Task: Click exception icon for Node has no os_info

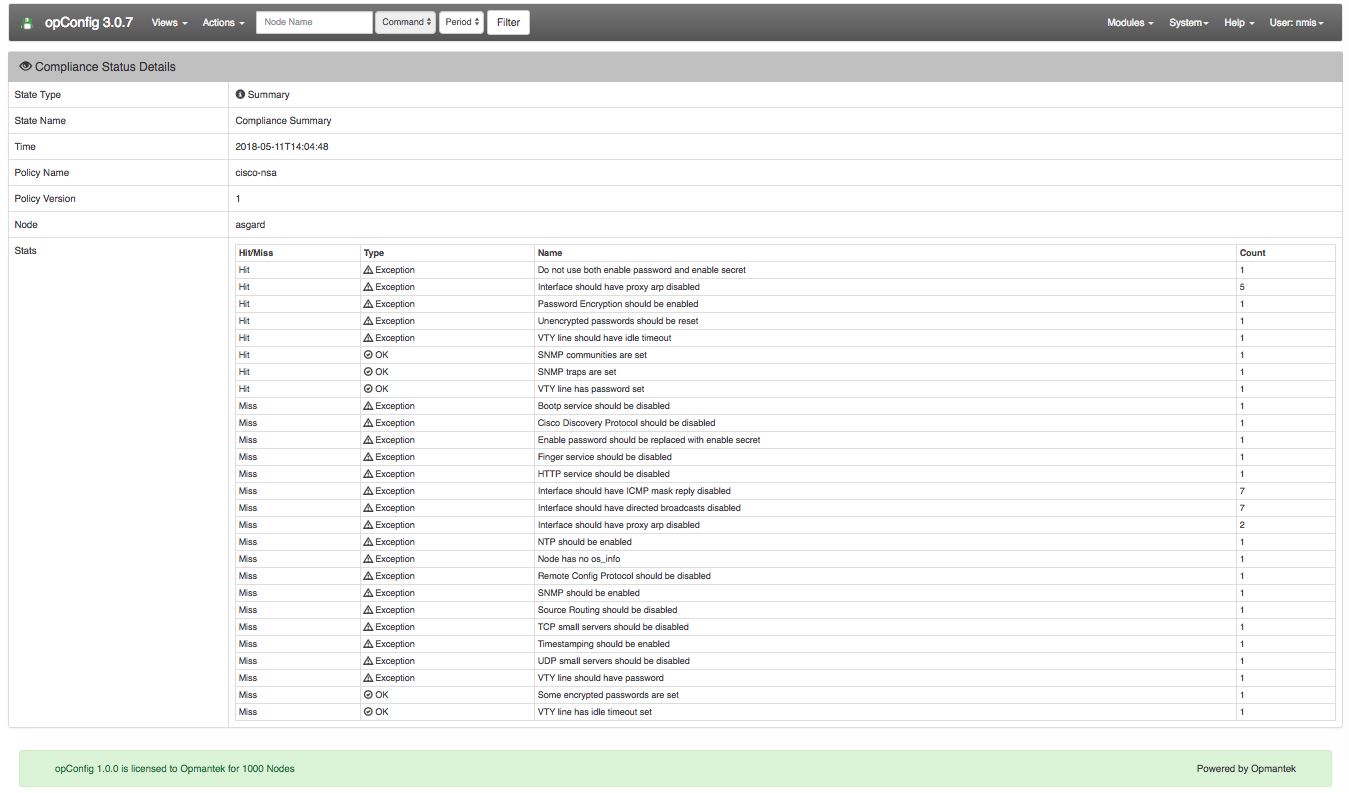Action: (x=368, y=559)
